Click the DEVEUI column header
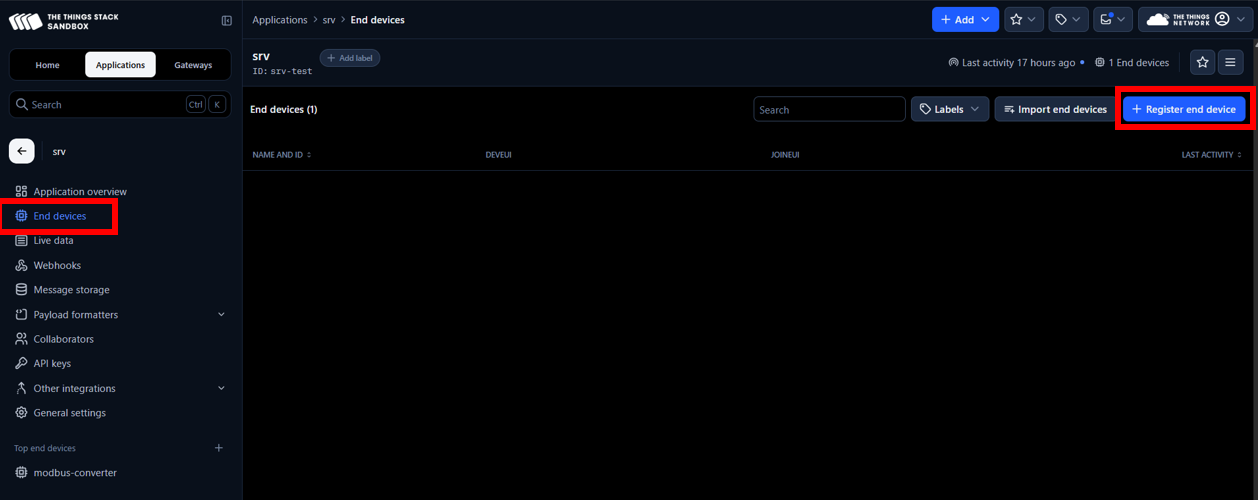1258x500 pixels. tap(498, 155)
